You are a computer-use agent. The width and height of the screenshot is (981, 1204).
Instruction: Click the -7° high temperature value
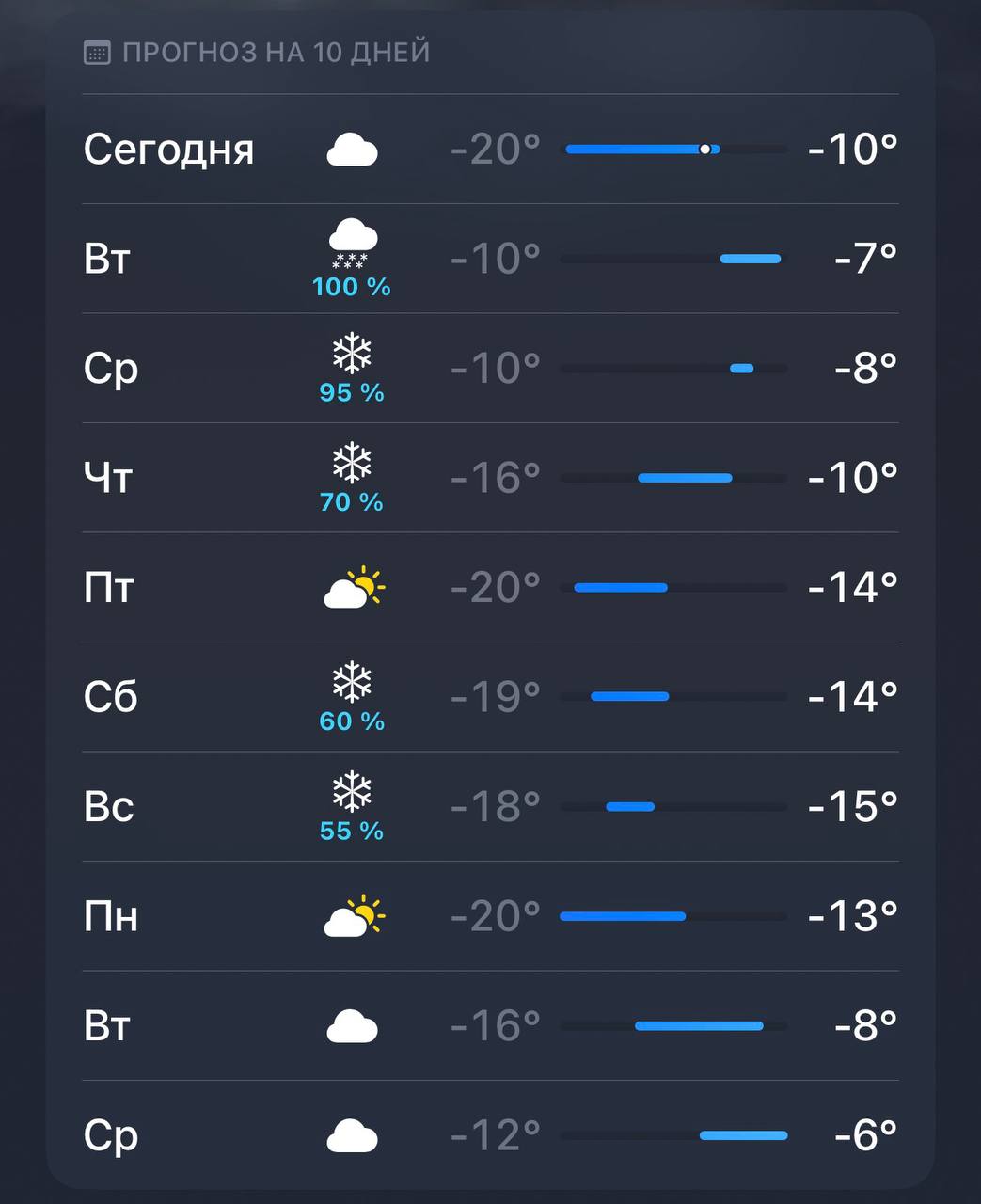pyautogui.click(x=865, y=258)
